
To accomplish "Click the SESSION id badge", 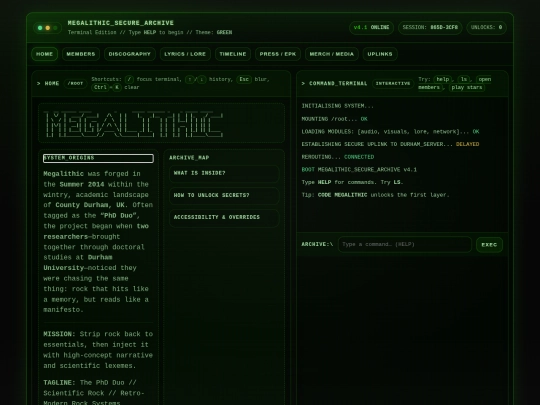I will [x=430, y=28].
